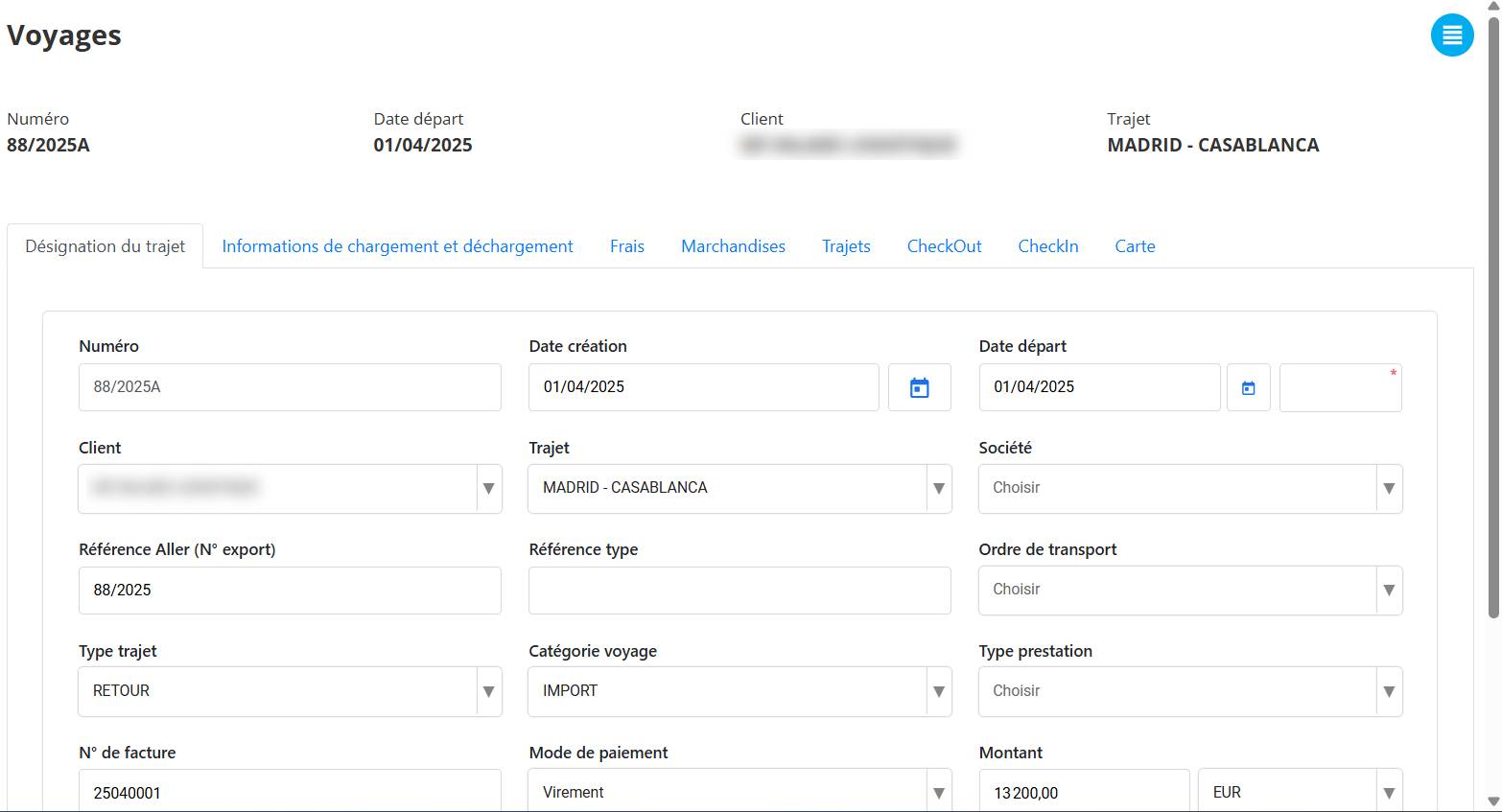This screenshot has width=1502, height=812.
Task: Switch to Désignation du trajet tab
Action: [x=106, y=246]
